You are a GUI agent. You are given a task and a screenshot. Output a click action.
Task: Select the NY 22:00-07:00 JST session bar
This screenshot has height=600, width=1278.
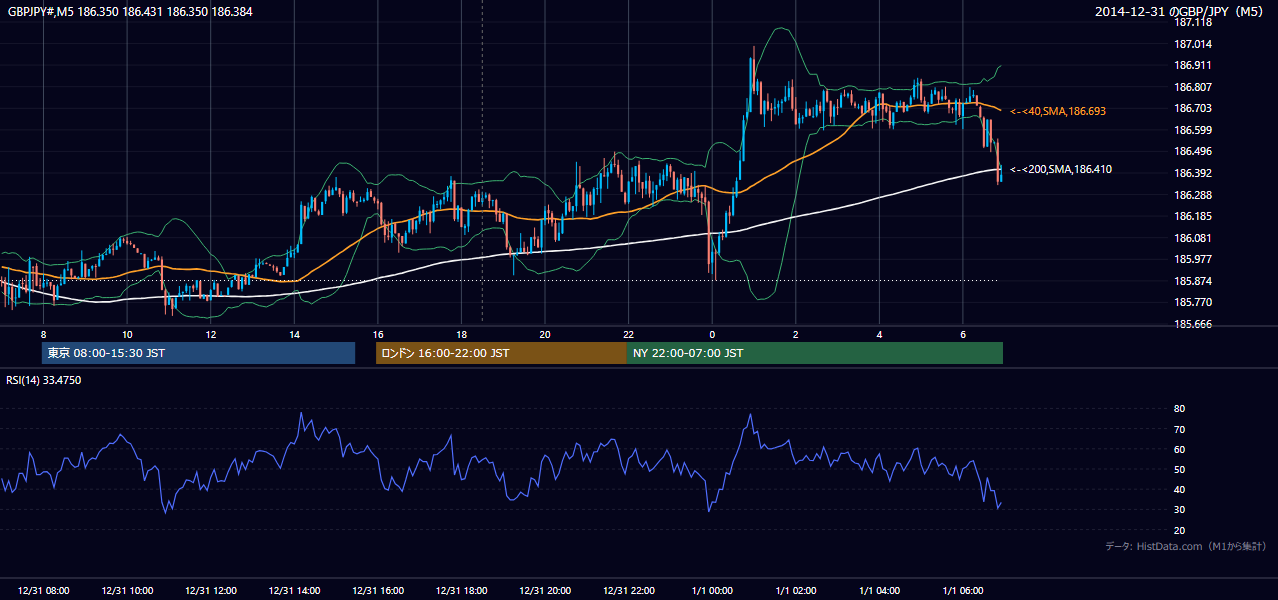(x=815, y=353)
